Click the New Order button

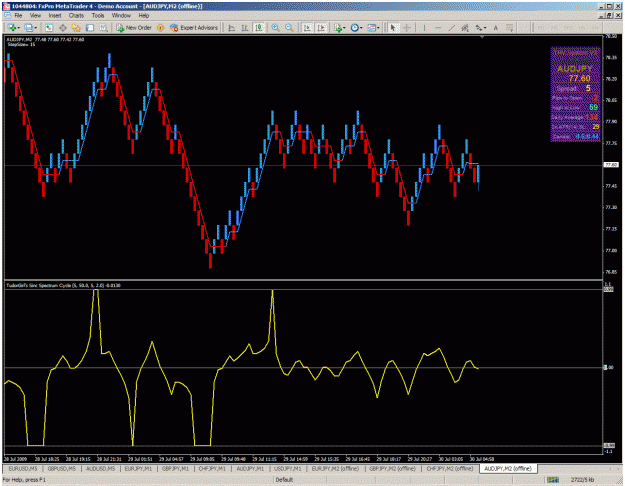click(x=134, y=28)
